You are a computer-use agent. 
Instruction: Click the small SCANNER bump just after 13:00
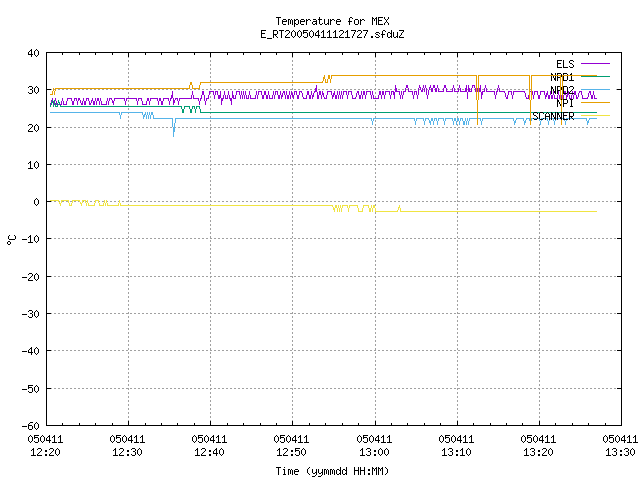(x=399, y=209)
